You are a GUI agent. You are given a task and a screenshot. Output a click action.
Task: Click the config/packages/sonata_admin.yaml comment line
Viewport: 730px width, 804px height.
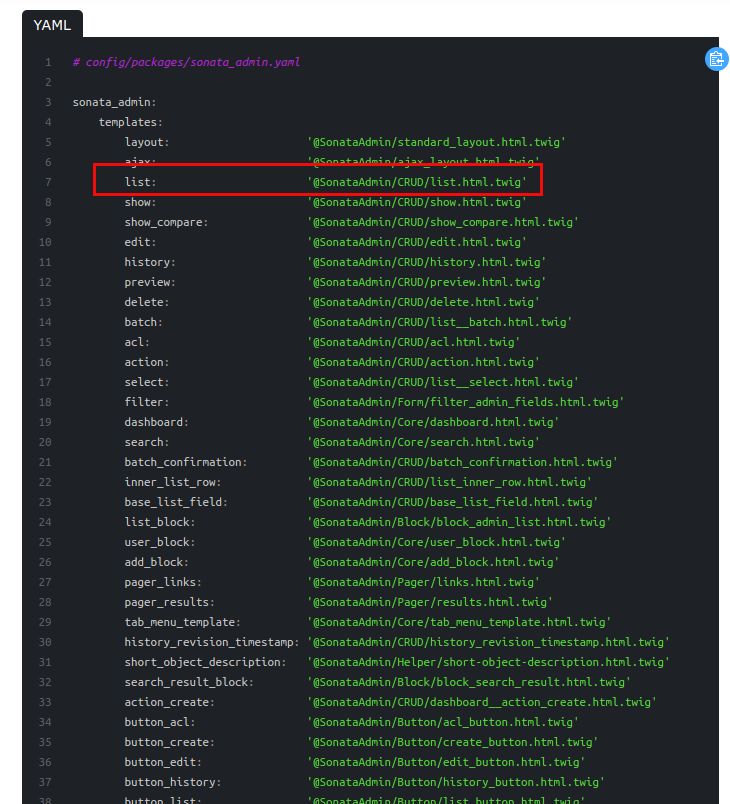186,62
